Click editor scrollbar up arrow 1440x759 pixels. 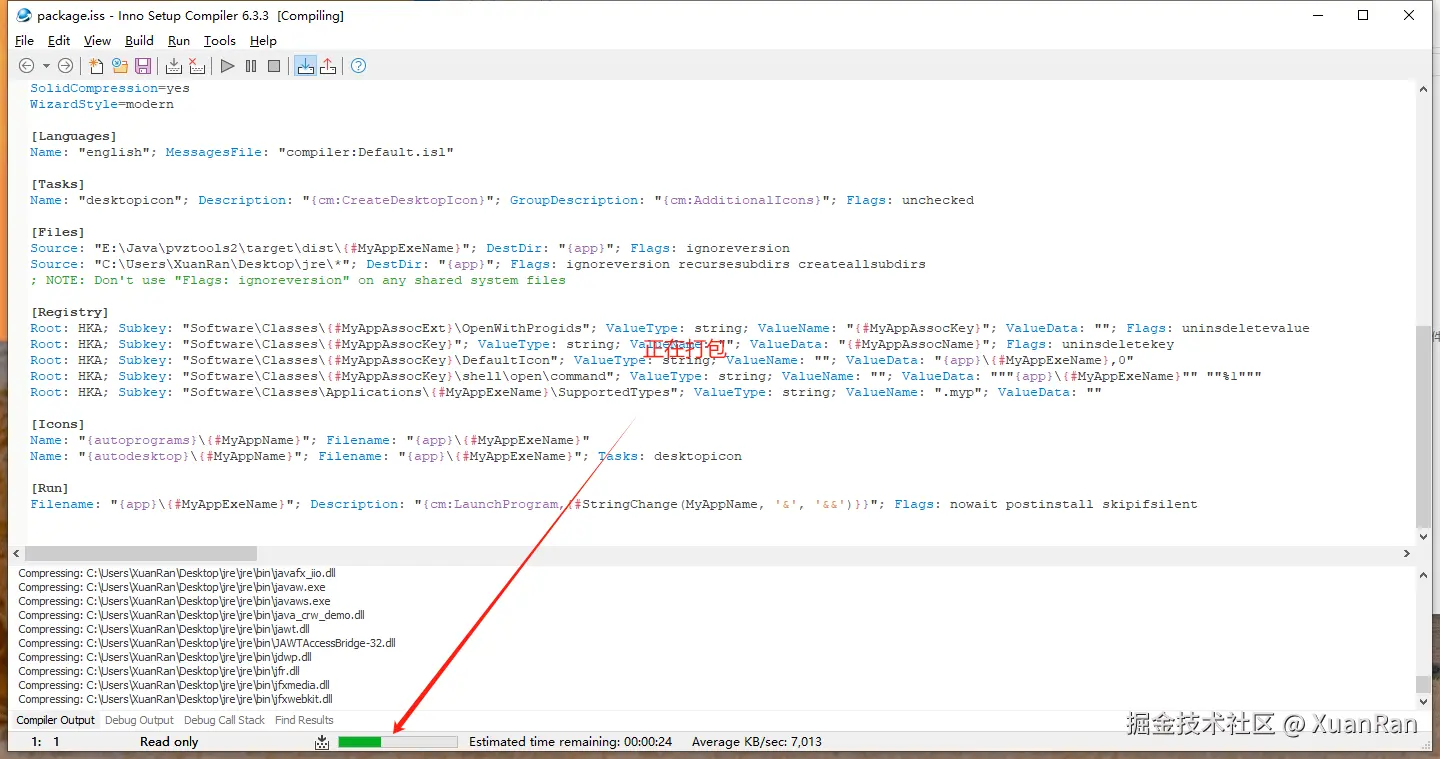pyautogui.click(x=1424, y=89)
